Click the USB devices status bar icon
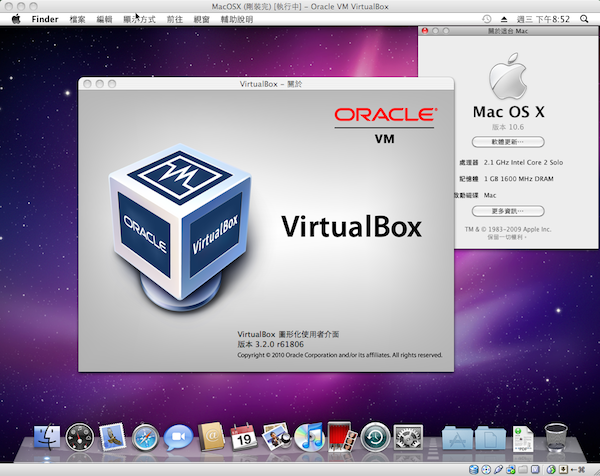 pos(499,469)
